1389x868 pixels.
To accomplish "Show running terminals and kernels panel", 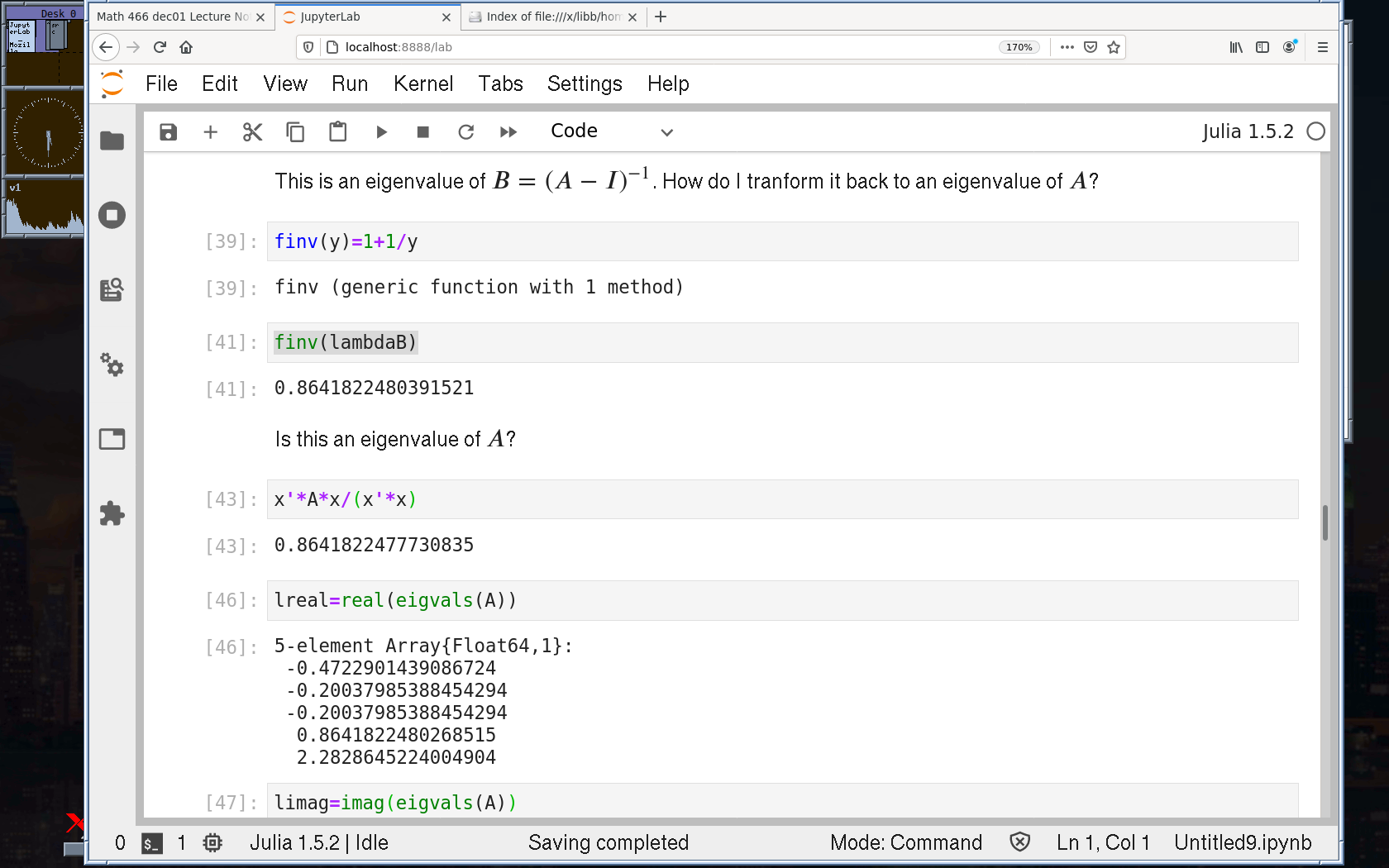I will click(112, 216).
